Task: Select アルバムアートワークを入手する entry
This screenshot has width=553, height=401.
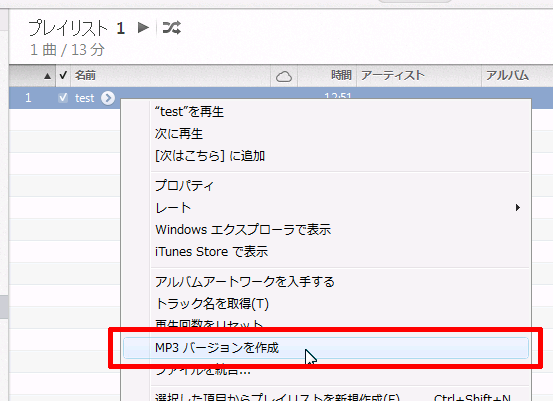Action: pyautogui.click(x=245, y=281)
